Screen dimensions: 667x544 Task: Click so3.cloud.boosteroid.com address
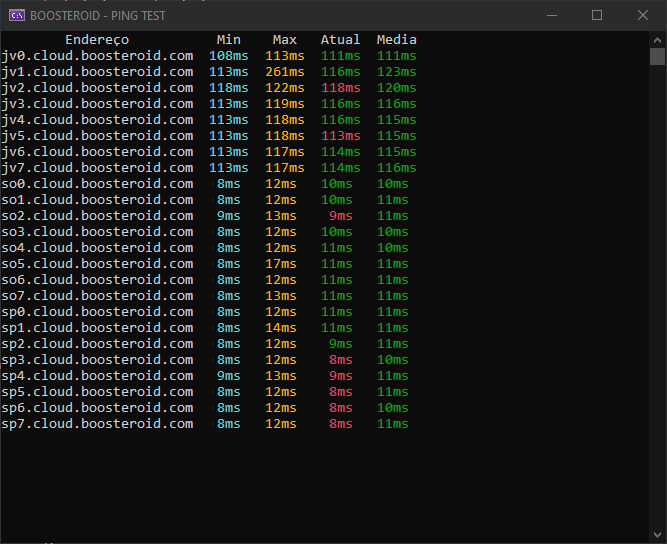tap(97, 232)
